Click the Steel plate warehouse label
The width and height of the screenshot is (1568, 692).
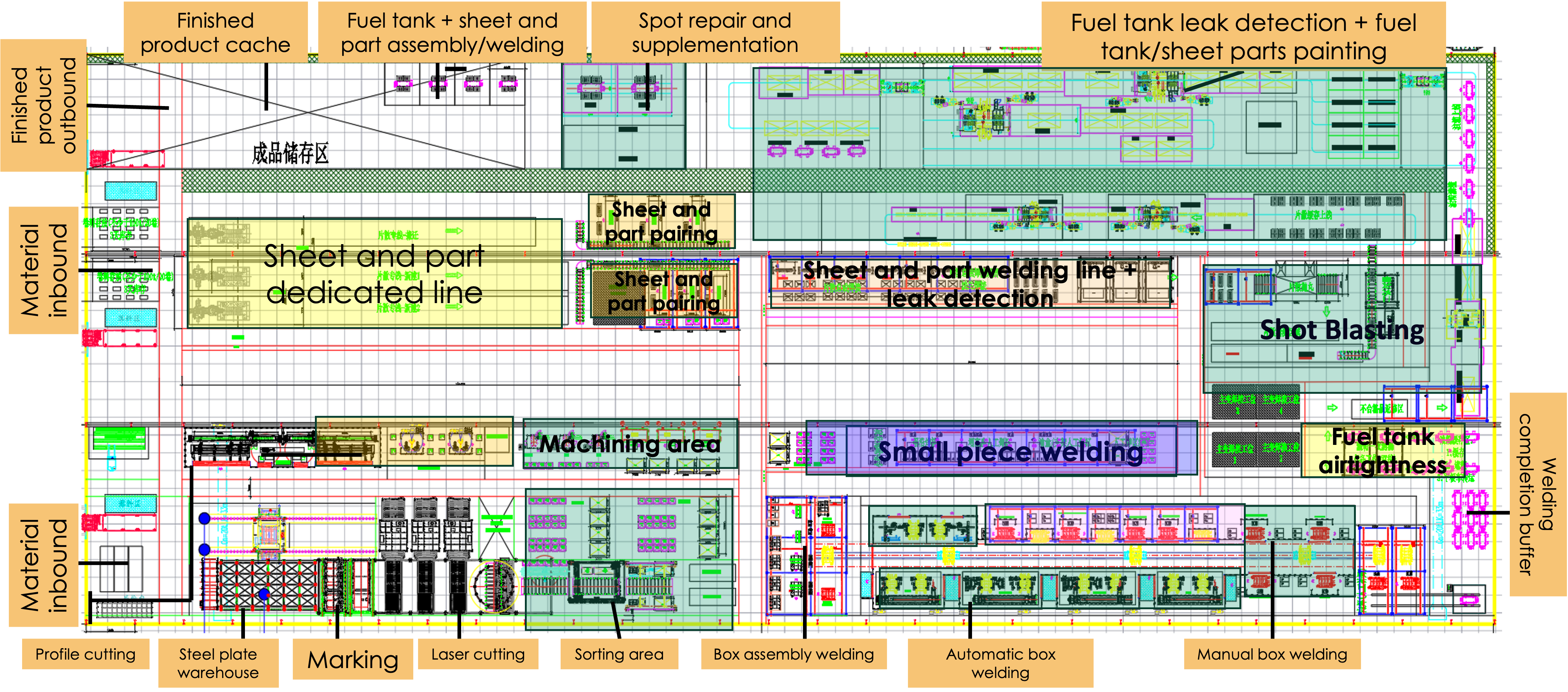tap(218, 663)
